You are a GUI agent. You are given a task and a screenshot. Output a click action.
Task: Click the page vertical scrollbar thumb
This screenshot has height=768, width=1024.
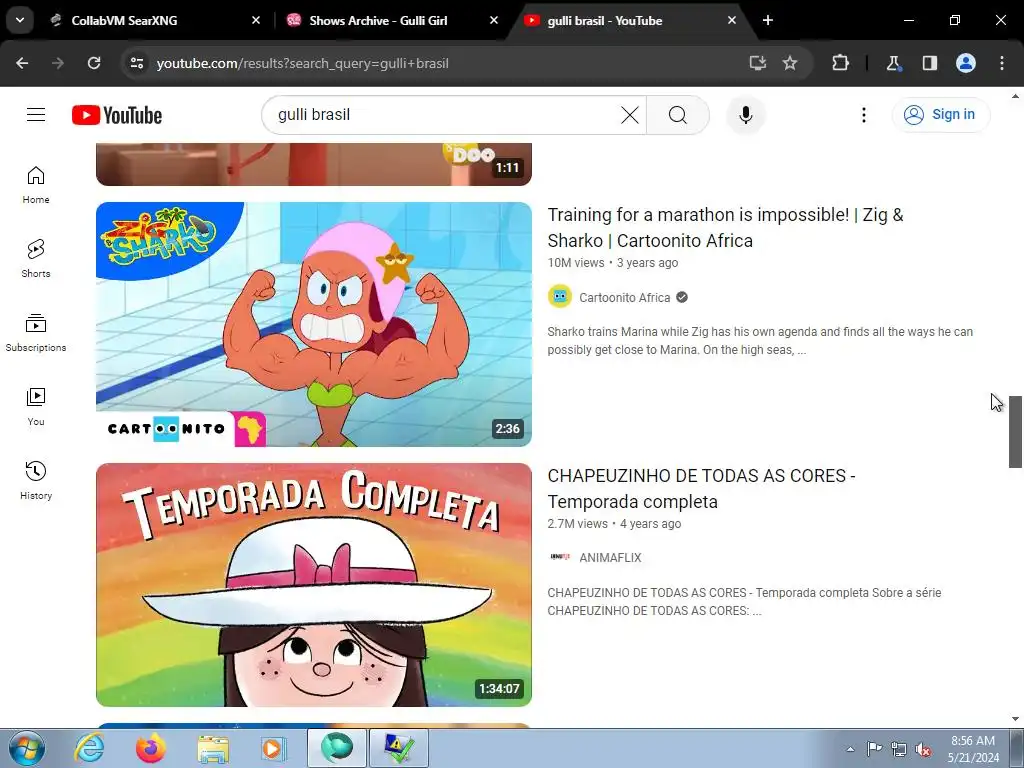click(1015, 432)
